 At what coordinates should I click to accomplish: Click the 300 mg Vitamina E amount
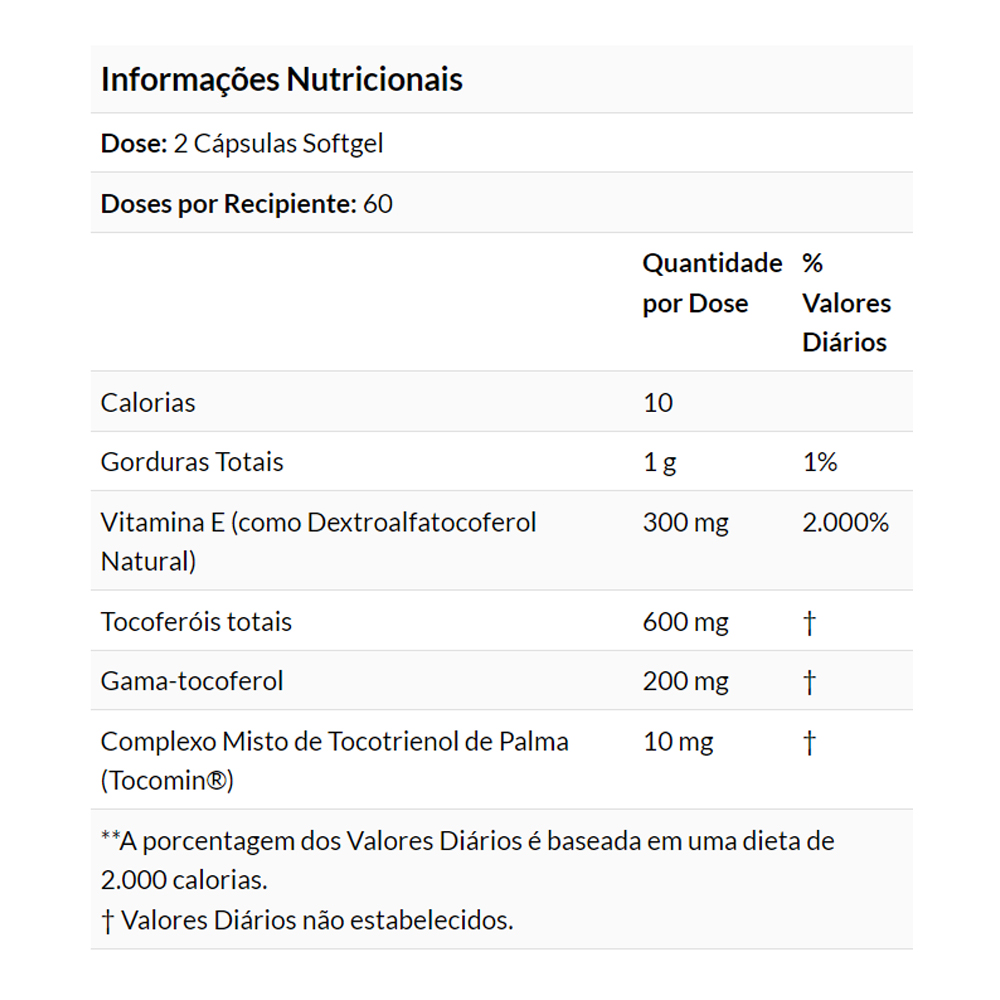[686, 522]
